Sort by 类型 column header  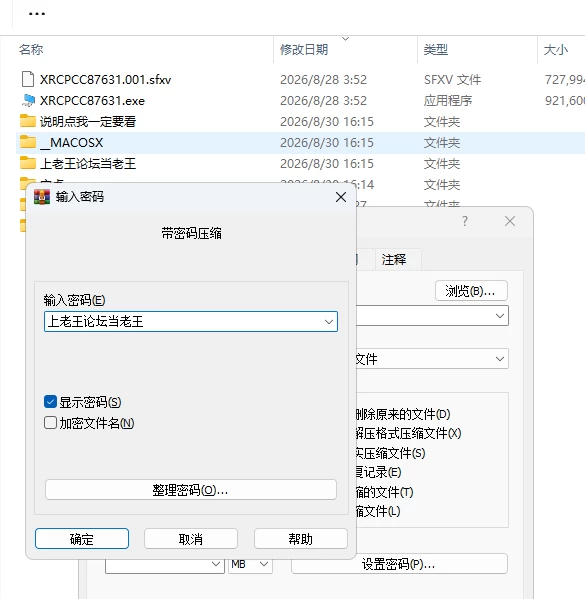(436, 49)
